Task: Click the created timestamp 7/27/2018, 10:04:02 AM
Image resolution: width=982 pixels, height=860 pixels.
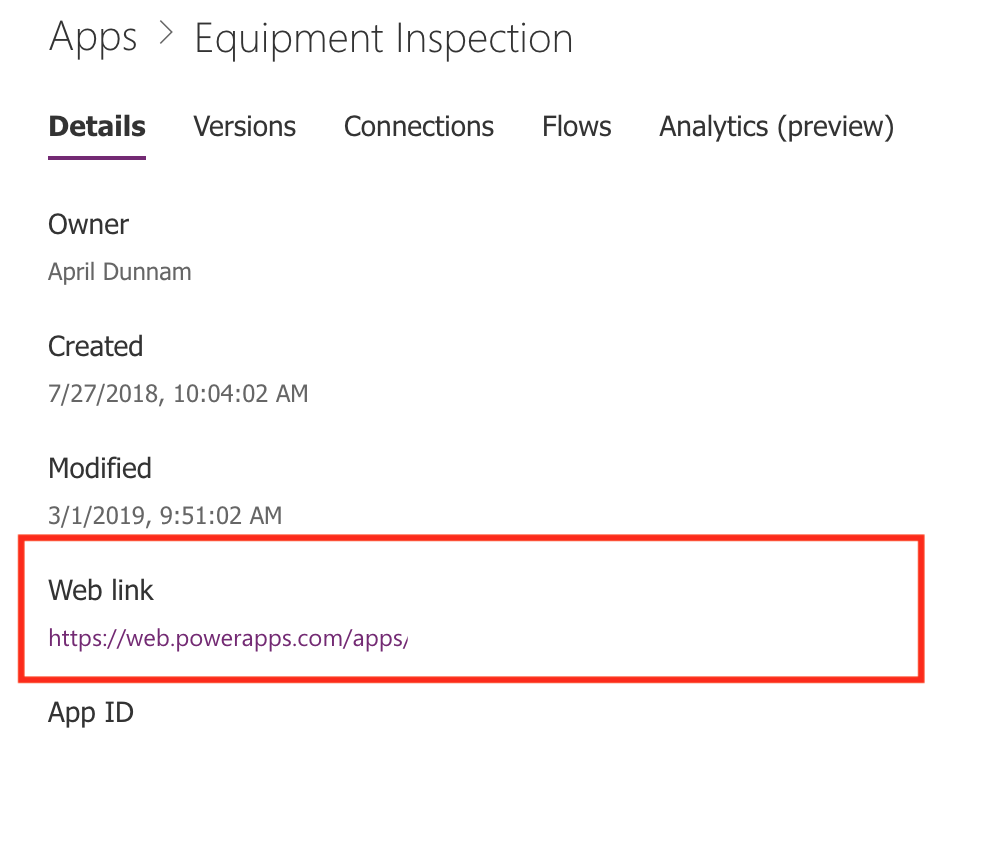Action: click(178, 394)
